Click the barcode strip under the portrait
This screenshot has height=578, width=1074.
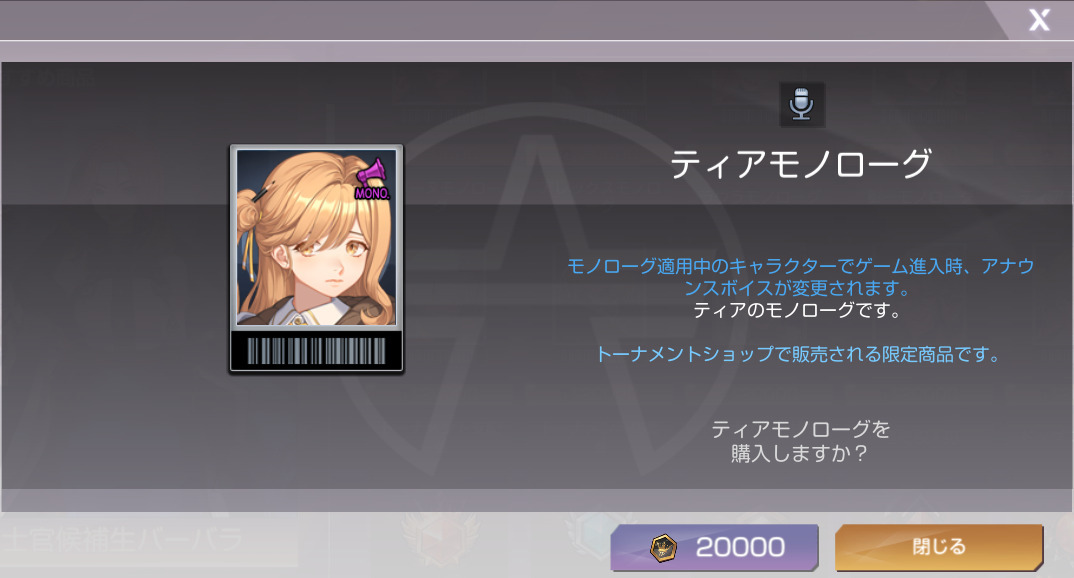(316, 351)
